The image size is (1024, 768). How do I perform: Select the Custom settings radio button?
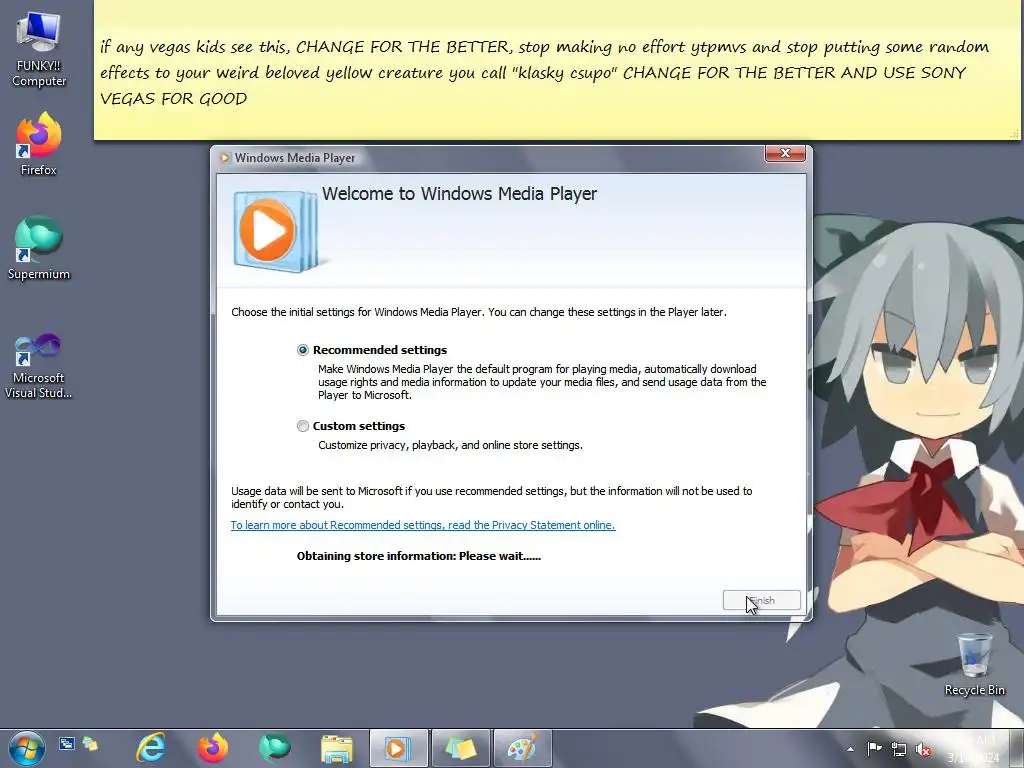click(302, 426)
